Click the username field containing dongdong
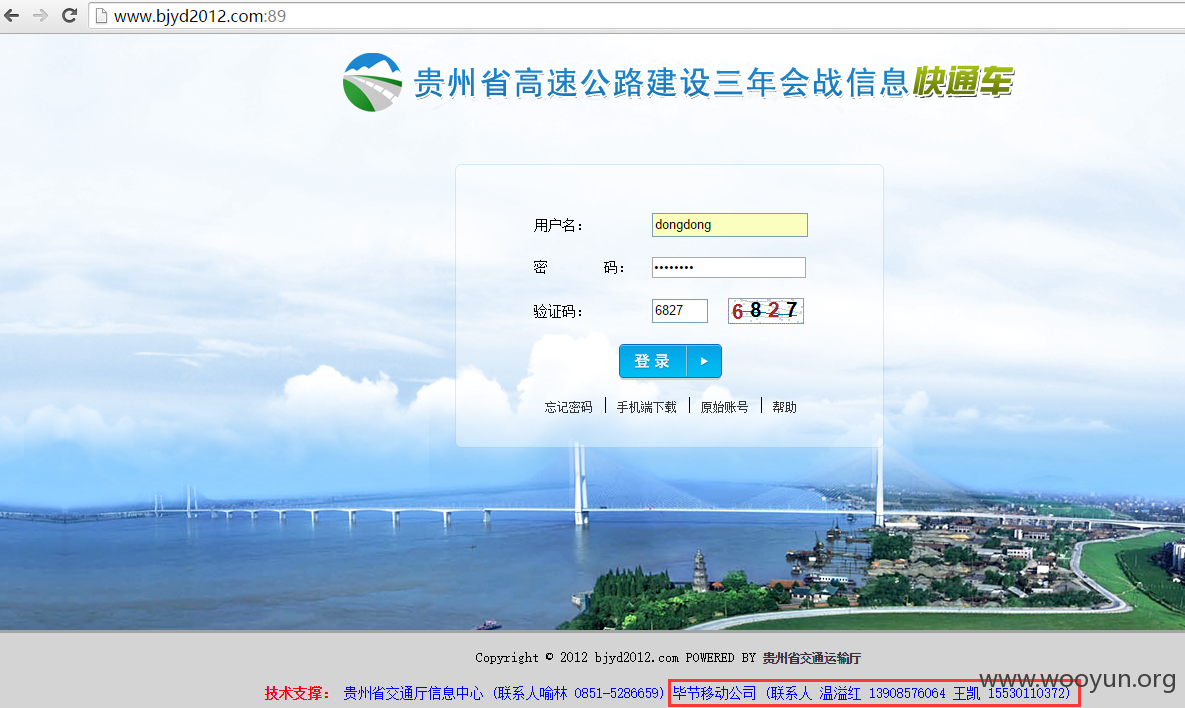This screenshot has height=708, width=1185. click(x=729, y=224)
